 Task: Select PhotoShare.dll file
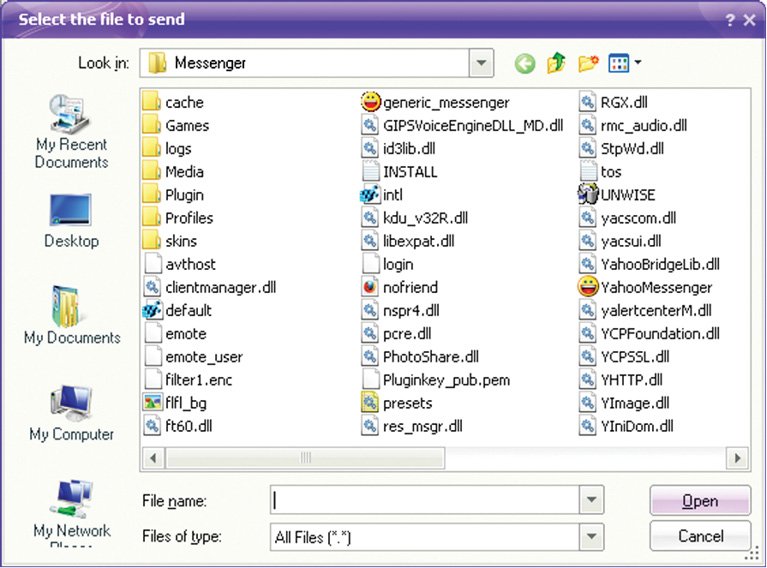[421, 357]
